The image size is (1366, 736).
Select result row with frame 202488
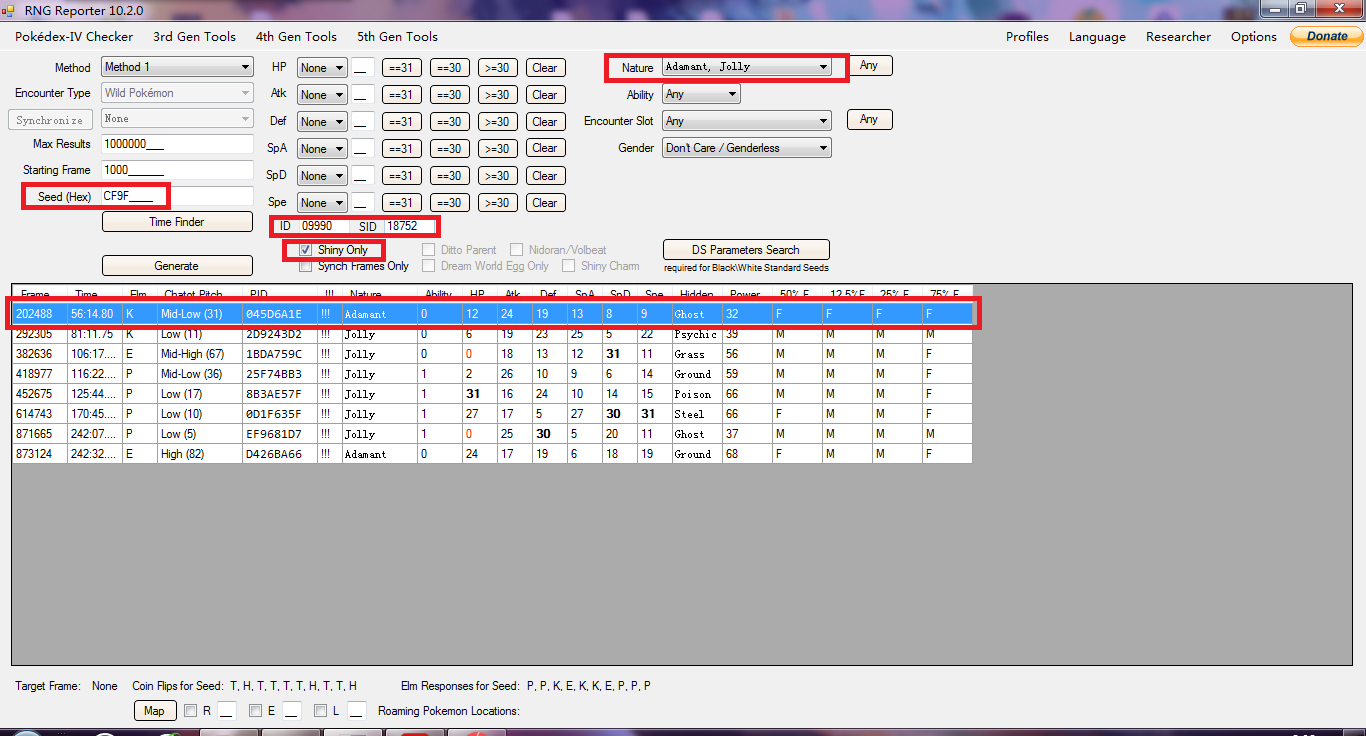point(492,314)
